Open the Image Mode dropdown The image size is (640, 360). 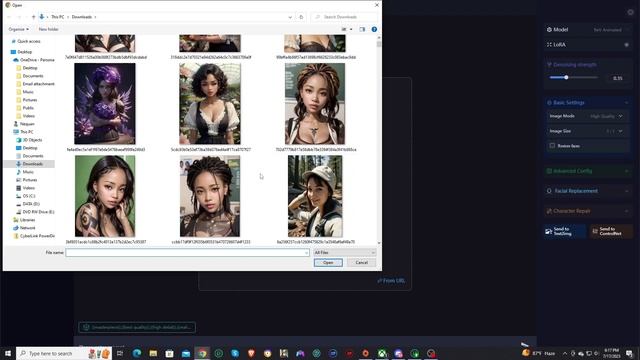click(587, 116)
